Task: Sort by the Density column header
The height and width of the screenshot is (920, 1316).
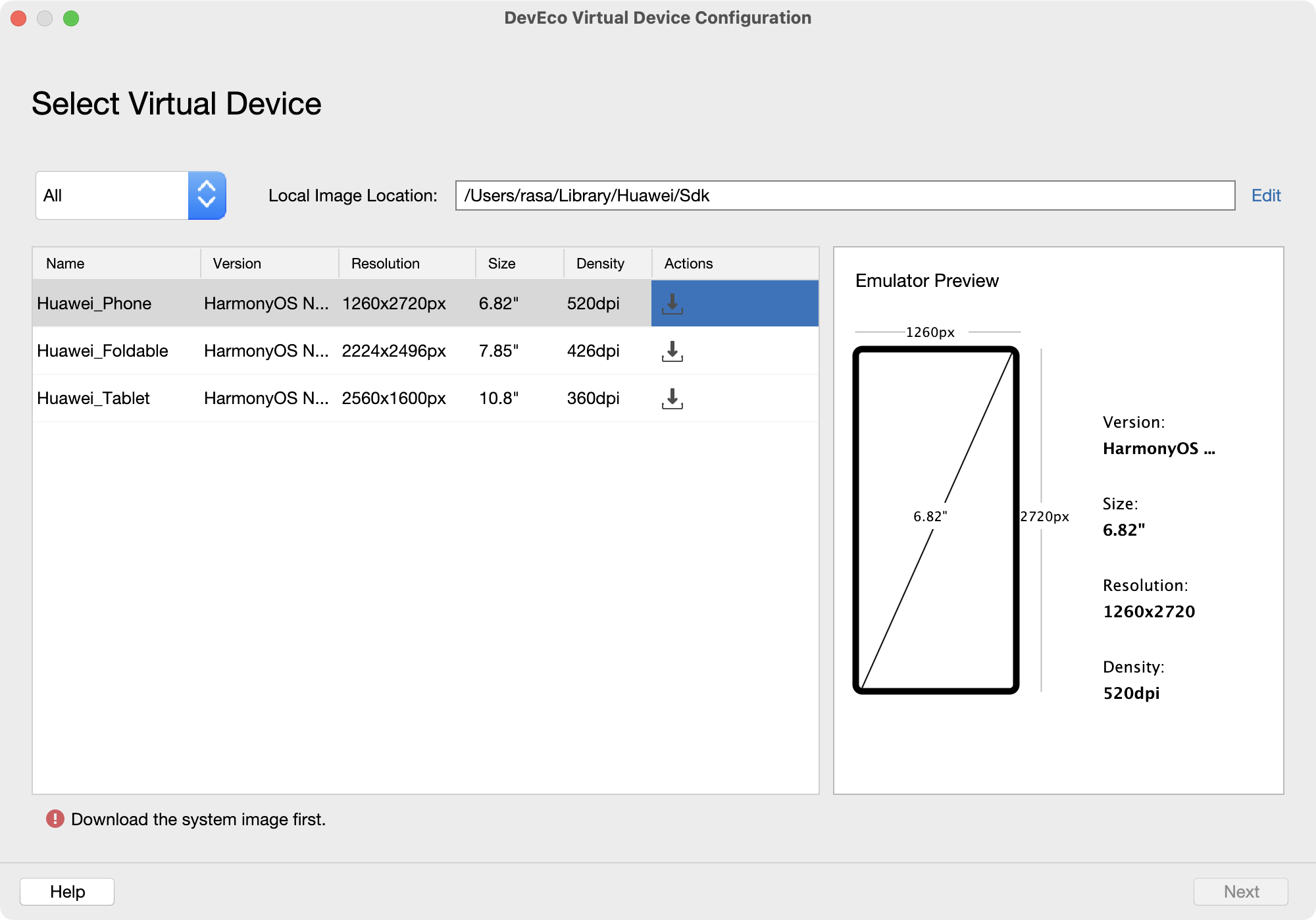Action: [x=599, y=263]
